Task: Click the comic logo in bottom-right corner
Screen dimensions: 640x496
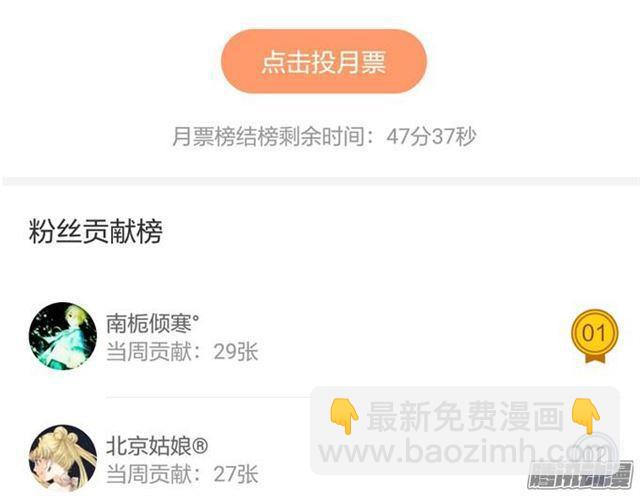Action: [x=580, y=475]
